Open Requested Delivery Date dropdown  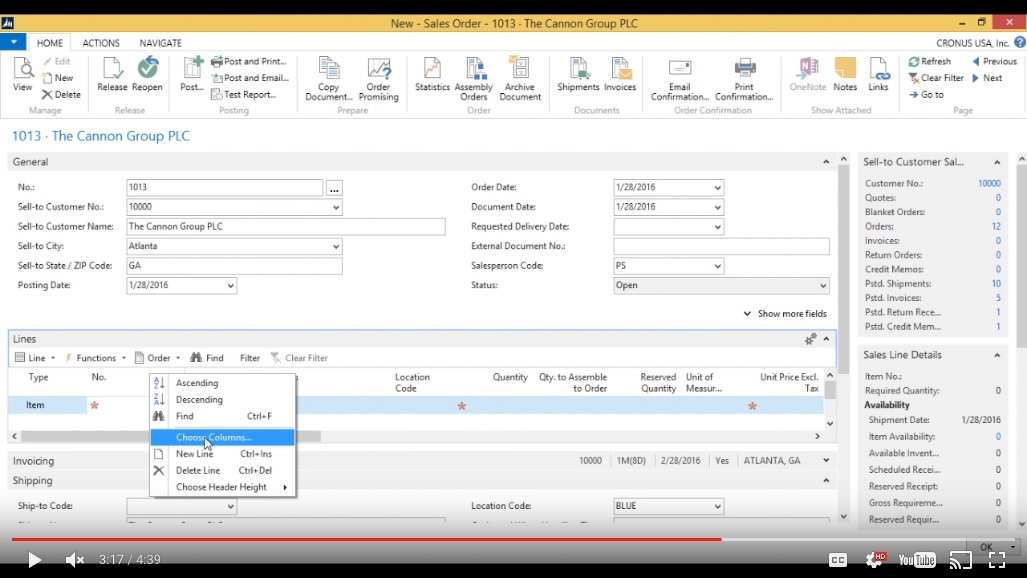(x=717, y=227)
